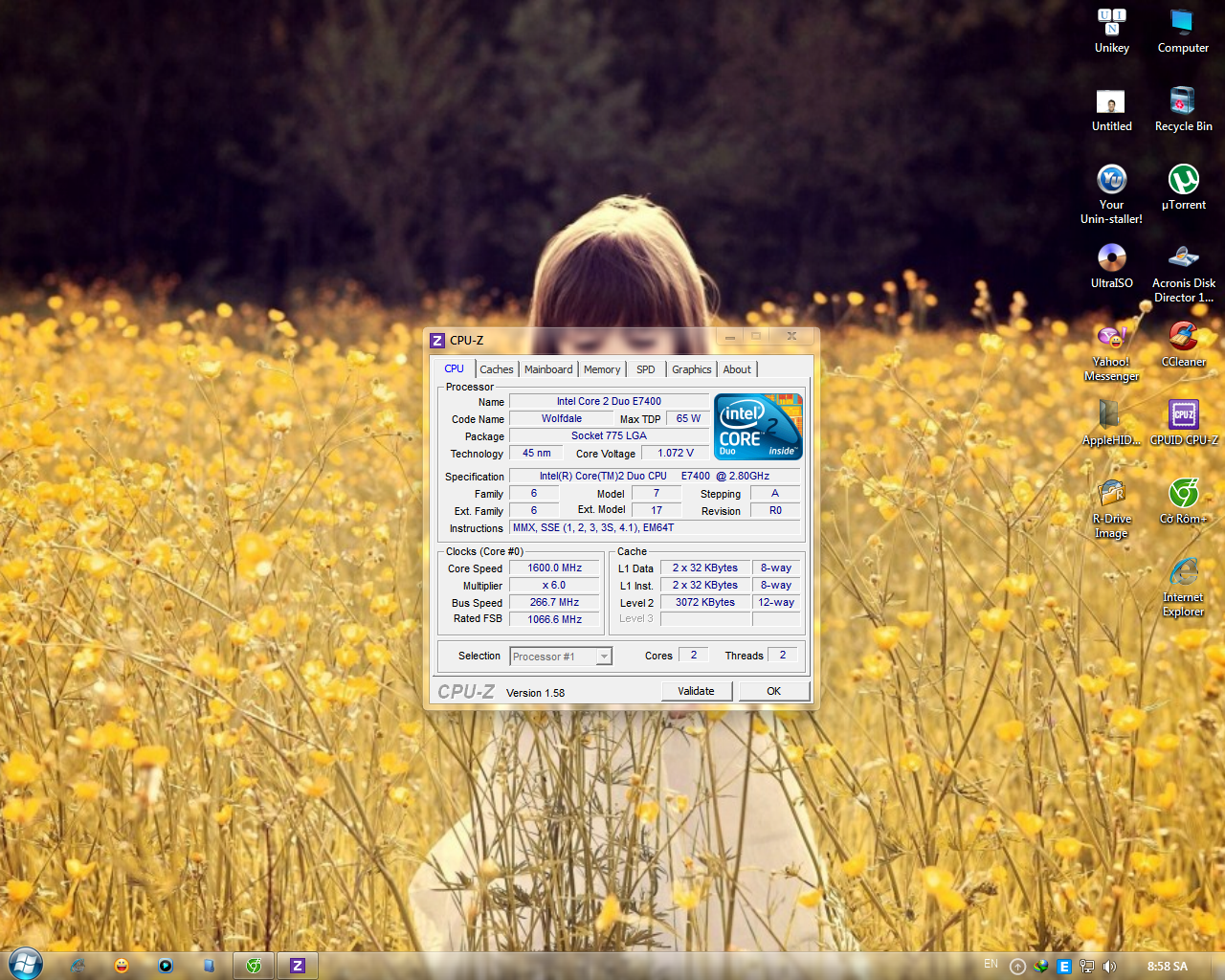Screen dimensions: 1225x980
Task: Click the Max TDP value 65 W
Action: pos(688,418)
